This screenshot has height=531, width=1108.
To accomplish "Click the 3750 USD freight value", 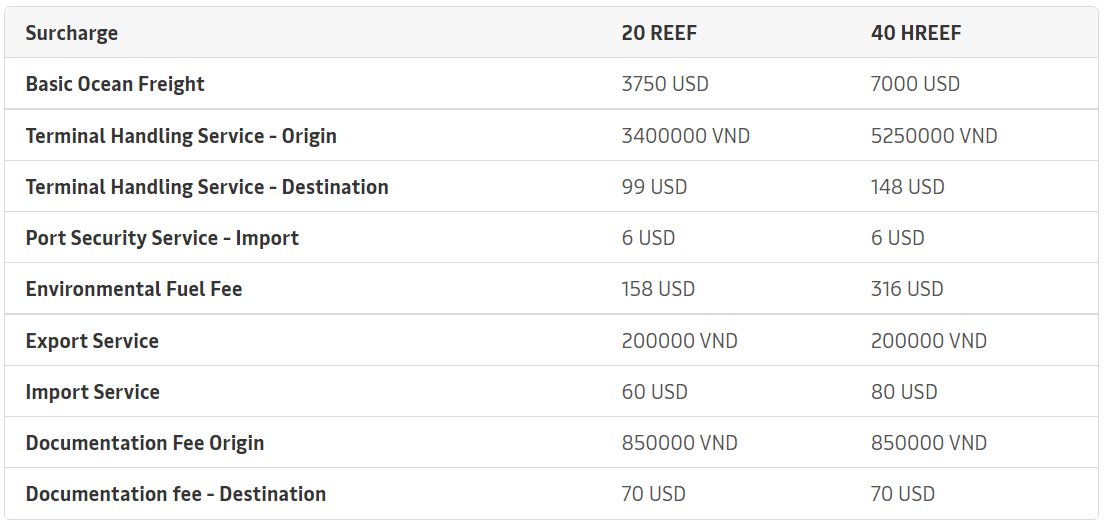I will 665,84.
